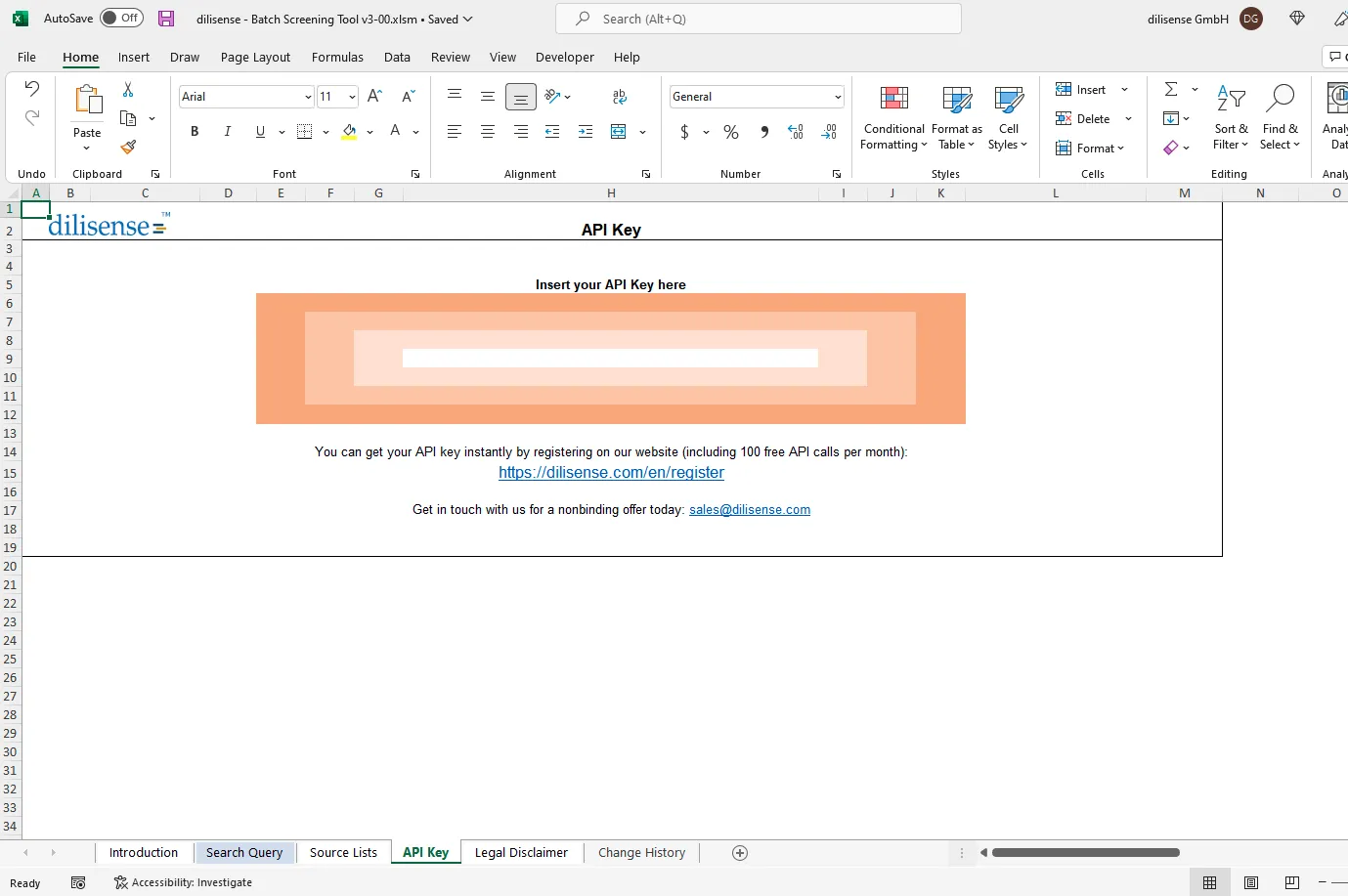
Task: Apply percent style format
Action: [x=731, y=131]
